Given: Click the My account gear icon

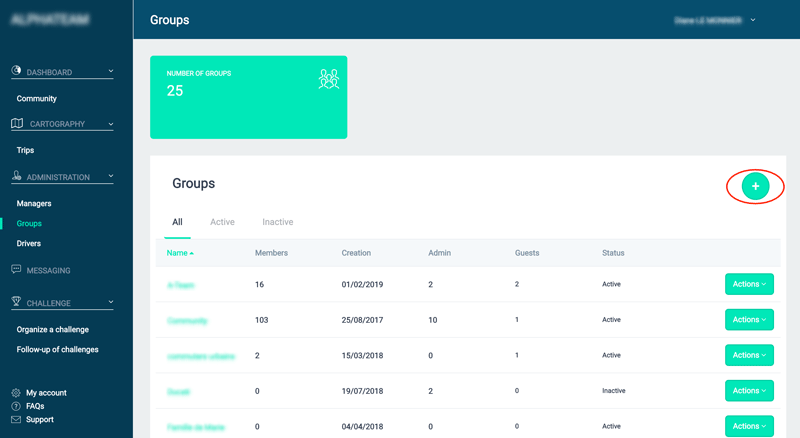Looking at the screenshot, I should click(16, 393).
